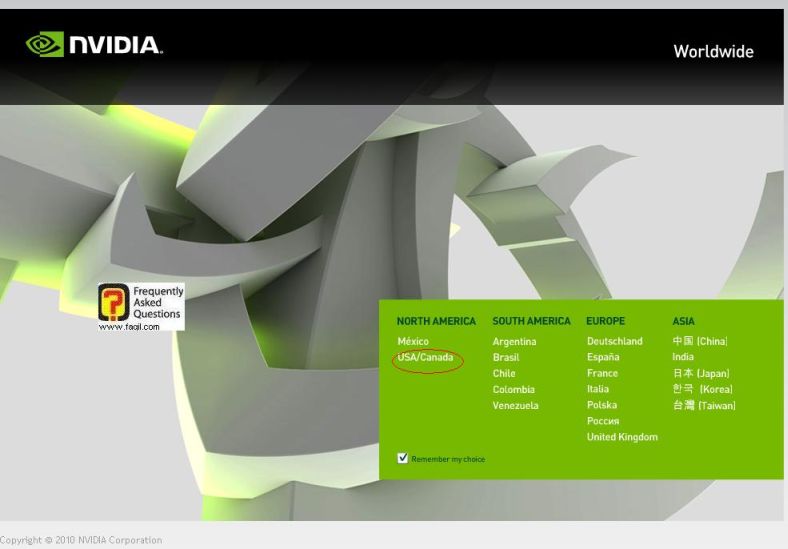
Task: Select España under Europe
Action: click(603, 357)
